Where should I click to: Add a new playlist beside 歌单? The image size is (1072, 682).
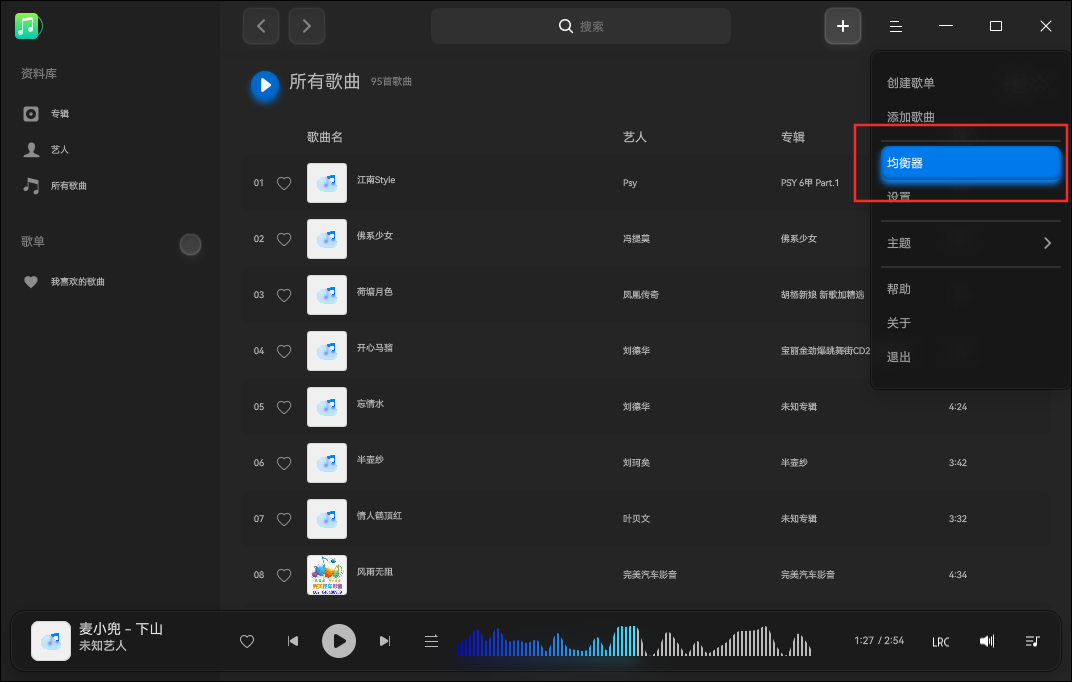tap(190, 244)
